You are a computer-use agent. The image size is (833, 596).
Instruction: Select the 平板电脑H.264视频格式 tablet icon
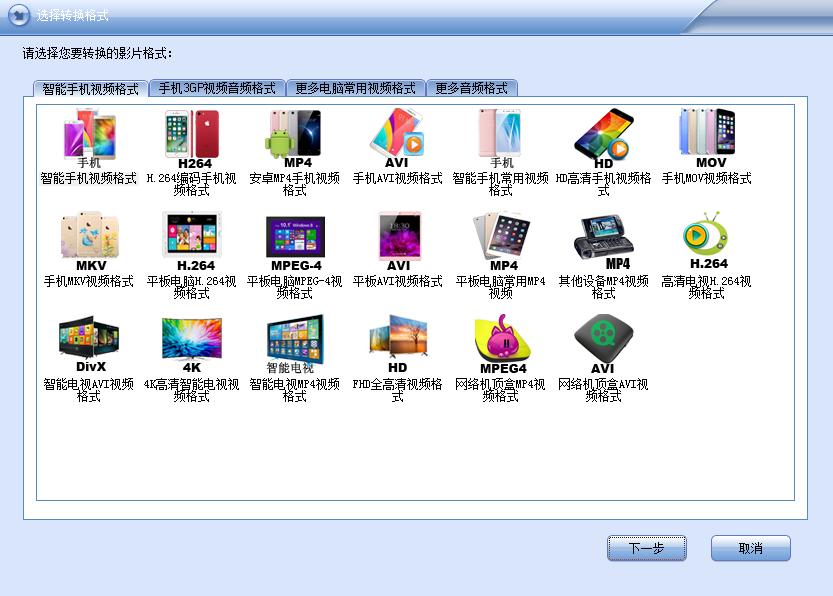192,242
